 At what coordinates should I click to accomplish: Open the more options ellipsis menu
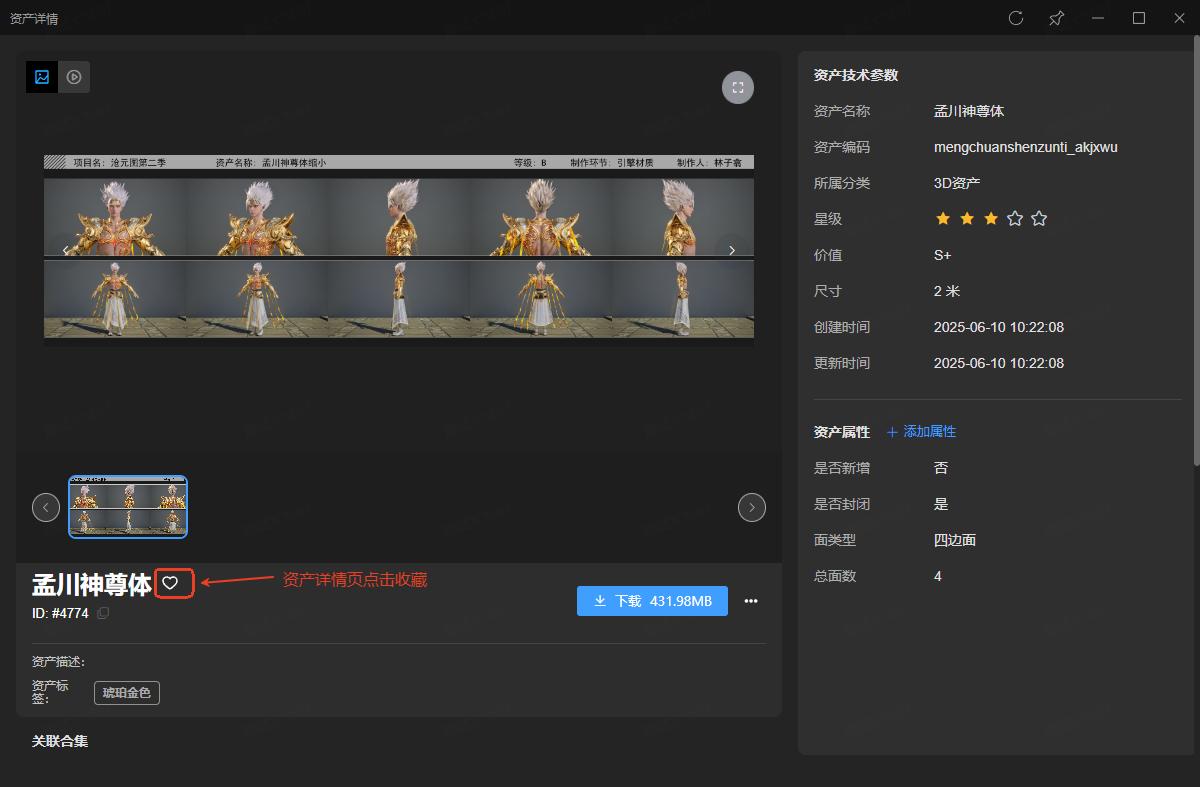[751, 601]
